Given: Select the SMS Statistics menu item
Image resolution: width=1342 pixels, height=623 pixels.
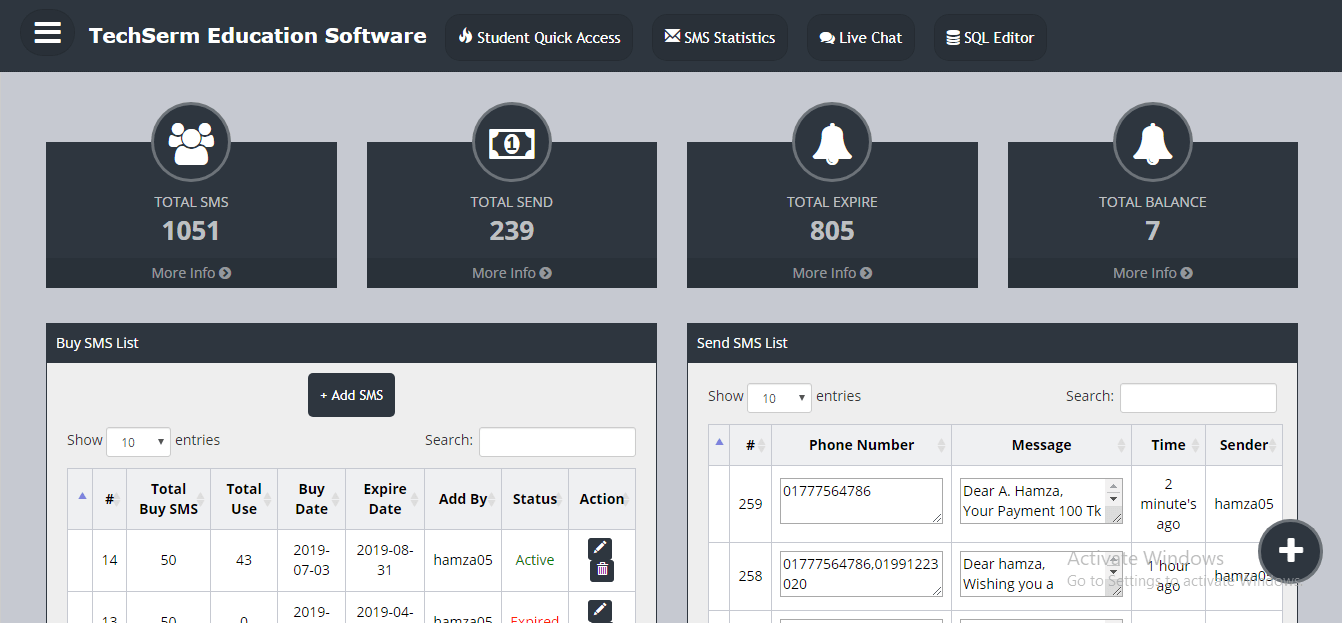Looking at the screenshot, I should 719,37.
